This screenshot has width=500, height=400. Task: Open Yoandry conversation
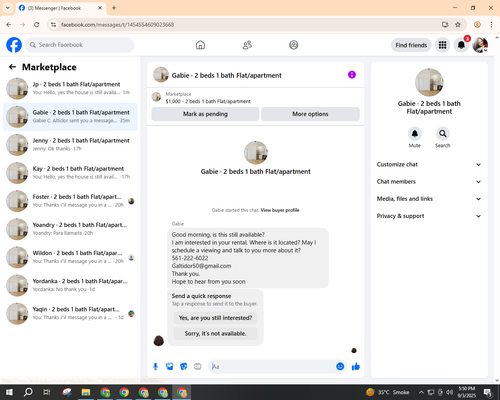point(70,229)
